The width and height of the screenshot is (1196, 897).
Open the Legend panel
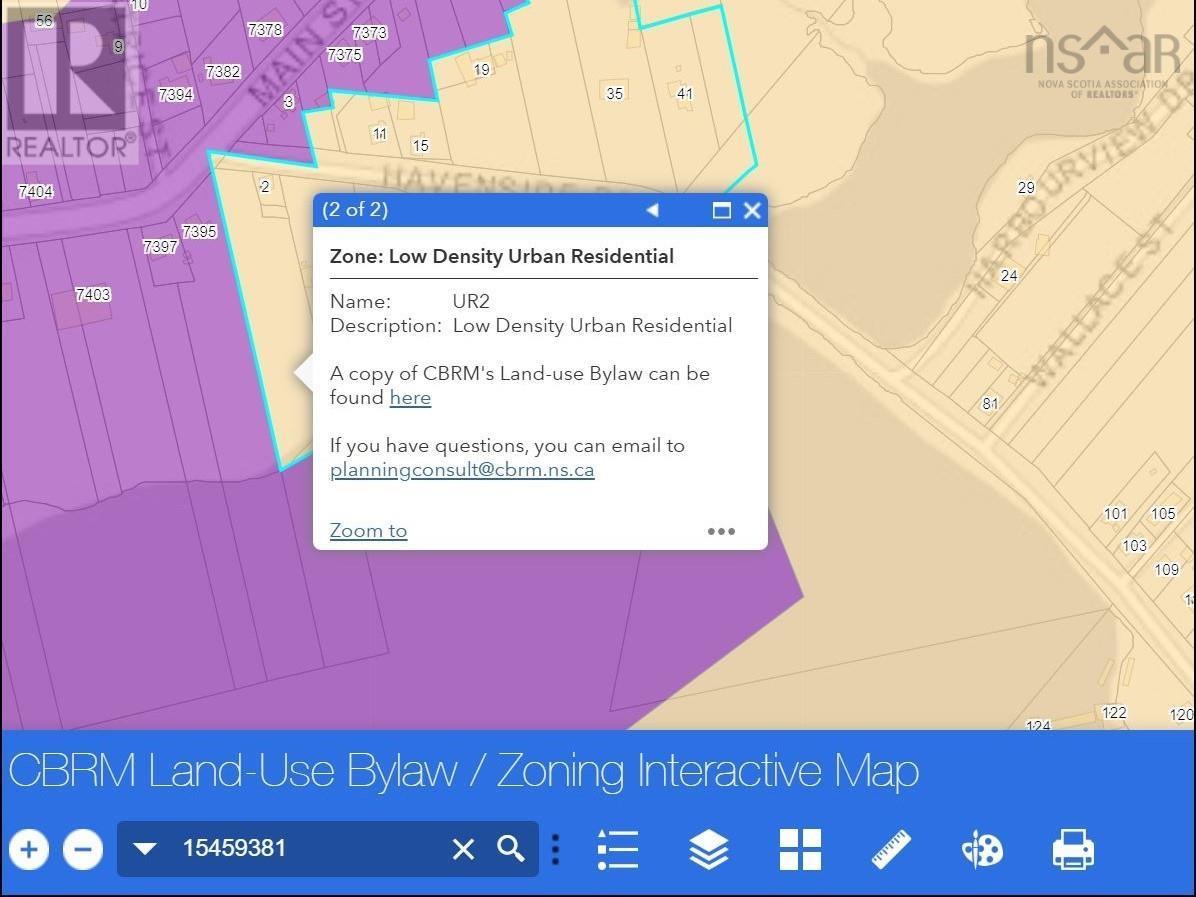click(x=617, y=849)
